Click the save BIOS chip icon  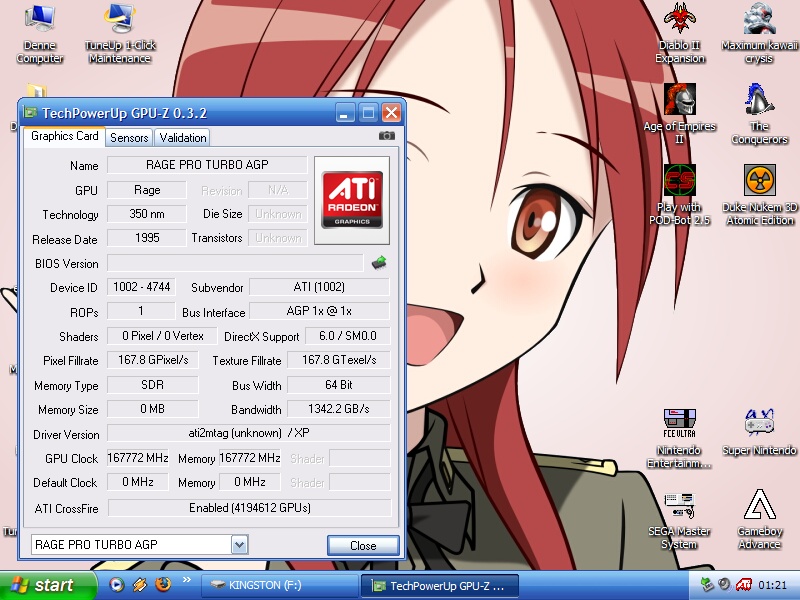pos(379,263)
